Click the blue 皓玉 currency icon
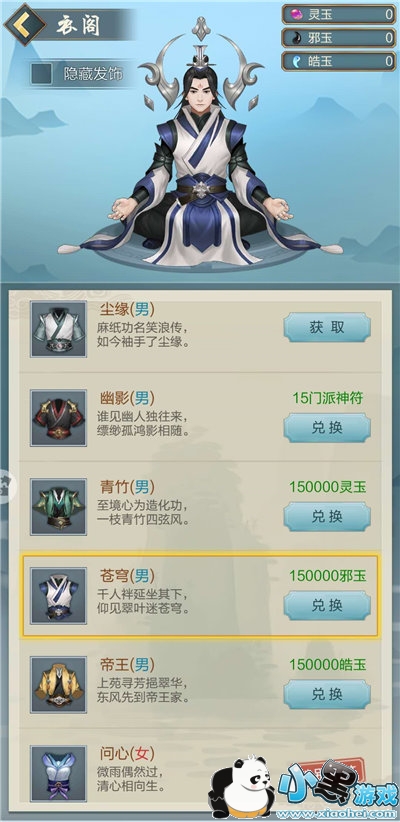This screenshot has width=400, height=822. pos(297,61)
